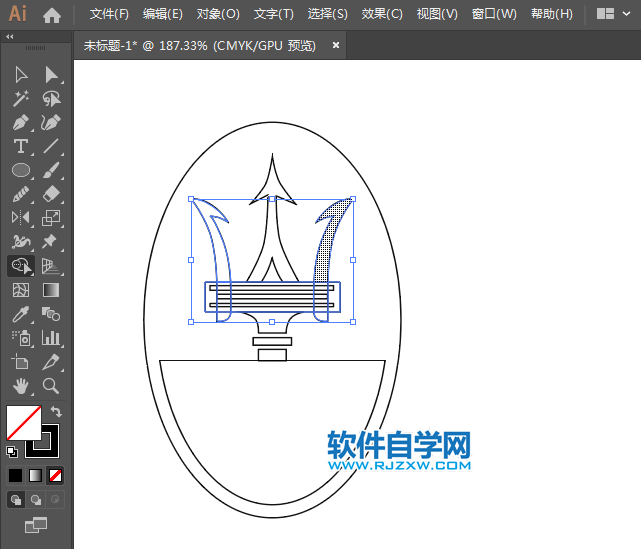The width and height of the screenshot is (641, 549).
Task: Open the 文字(T) menu
Action: [273, 14]
